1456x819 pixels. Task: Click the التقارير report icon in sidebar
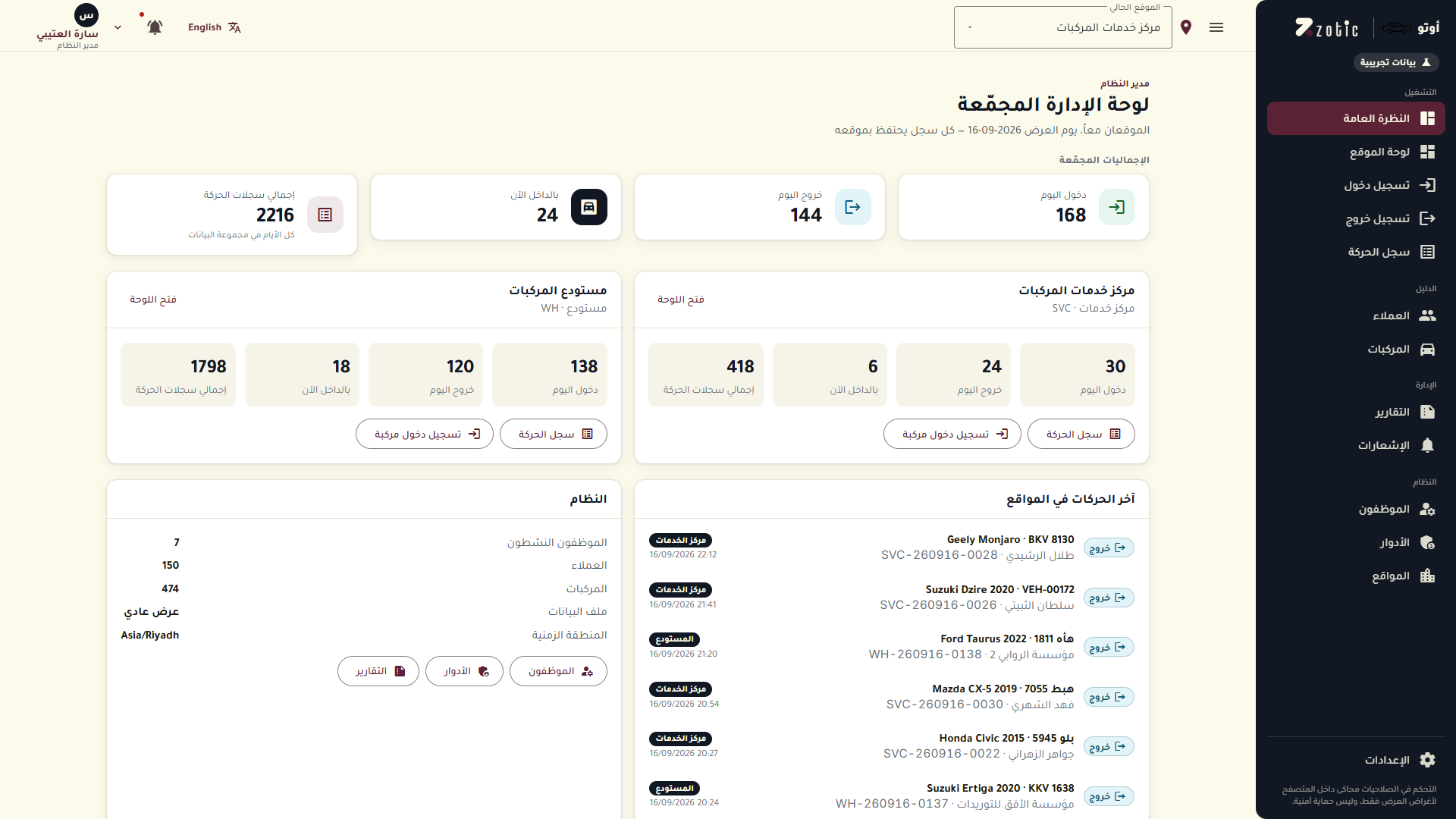pos(1427,412)
